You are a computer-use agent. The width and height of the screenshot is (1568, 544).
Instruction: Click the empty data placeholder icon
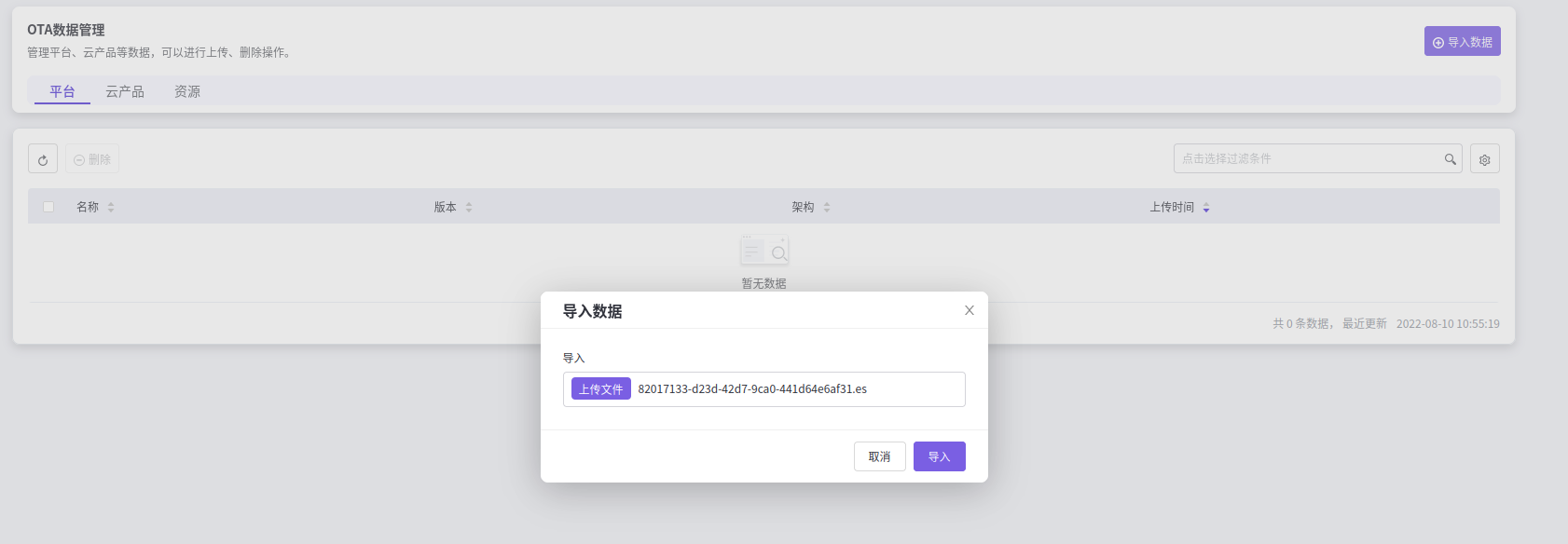point(763,251)
